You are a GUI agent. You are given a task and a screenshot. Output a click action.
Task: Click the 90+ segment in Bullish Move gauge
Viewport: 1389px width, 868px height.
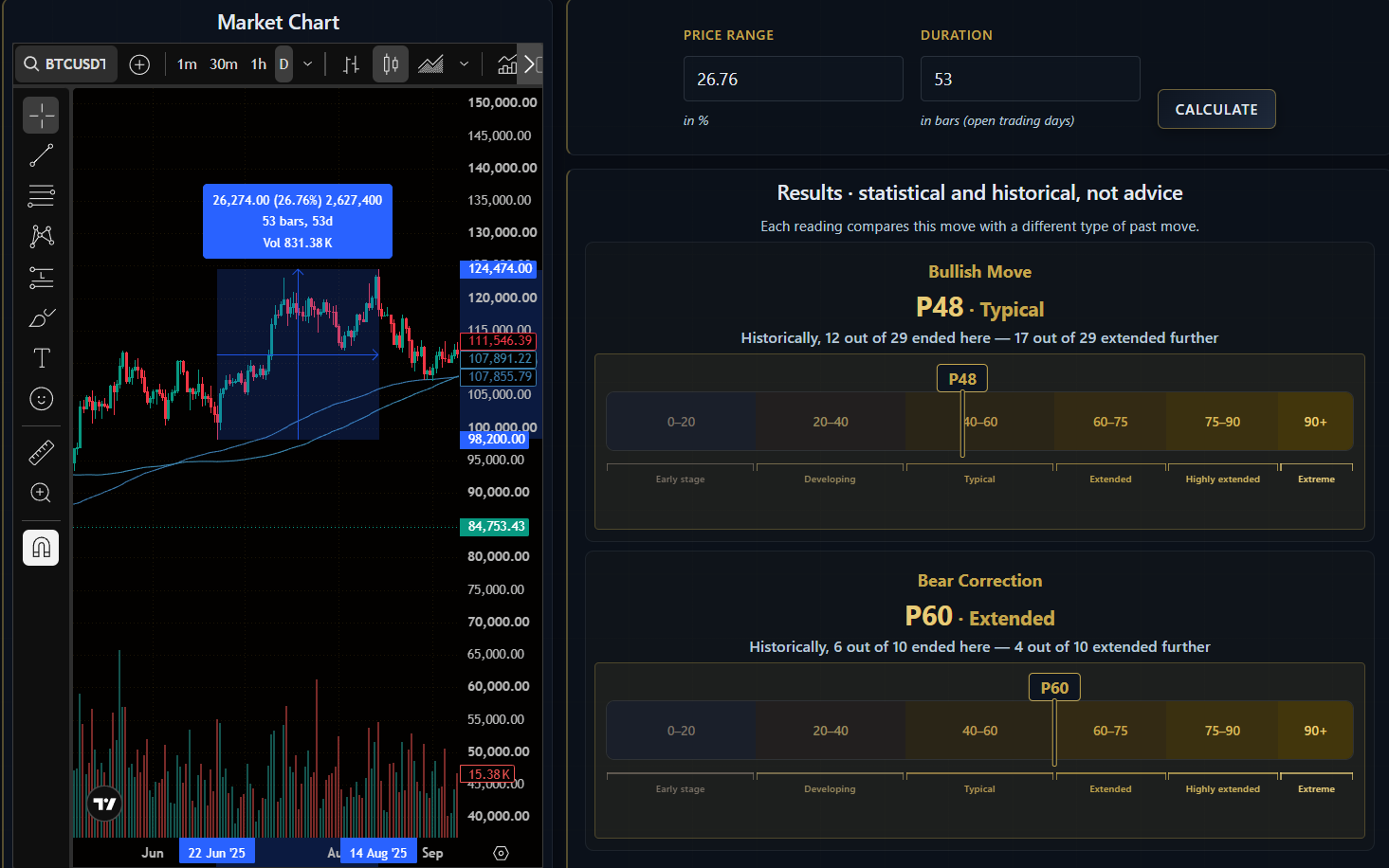[1315, 422]
